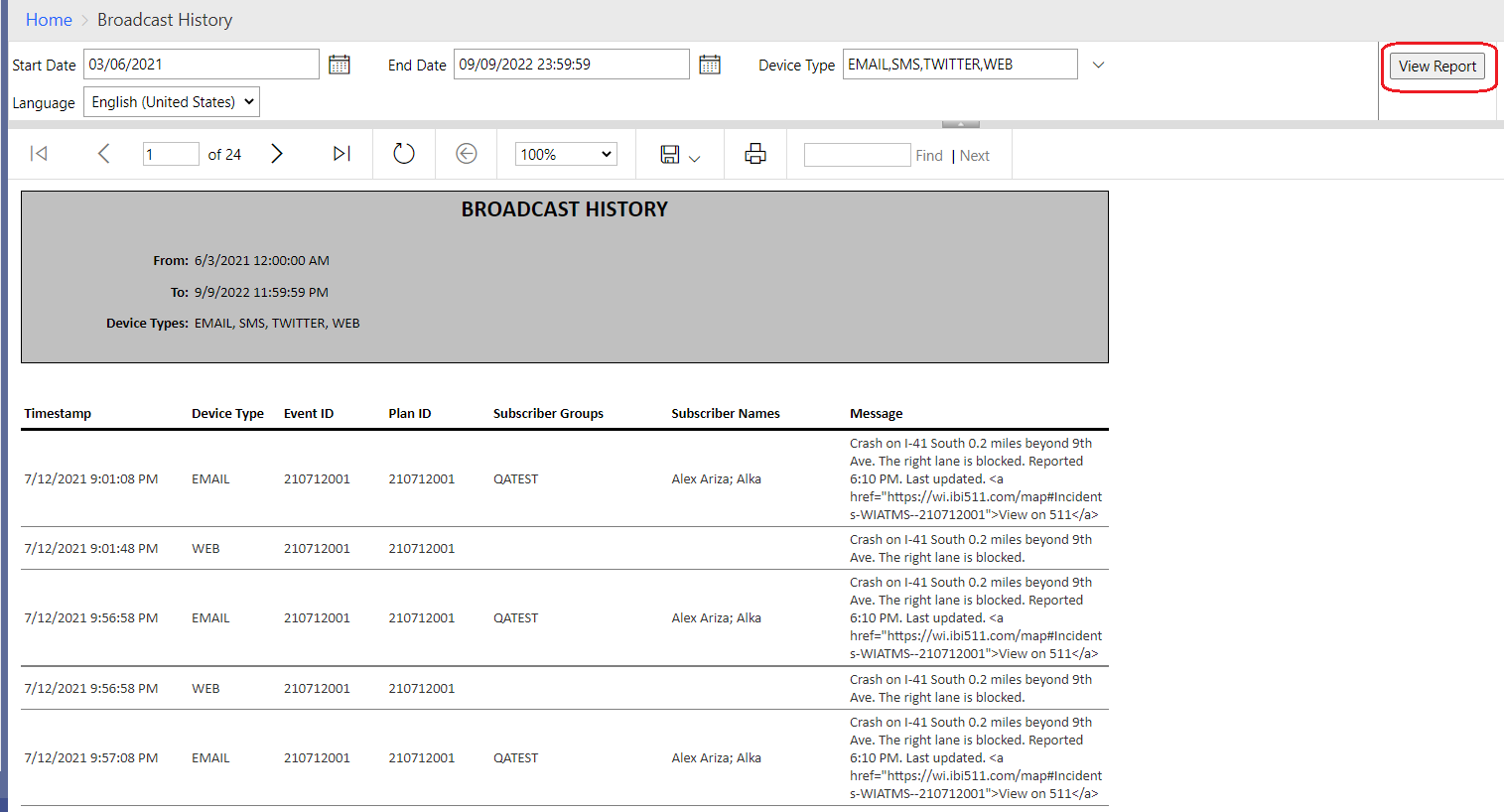Image resolution: width=1504 pixels, height=812 pixels.
Task: Click the Timestamp column header
Action: [58, 414]
